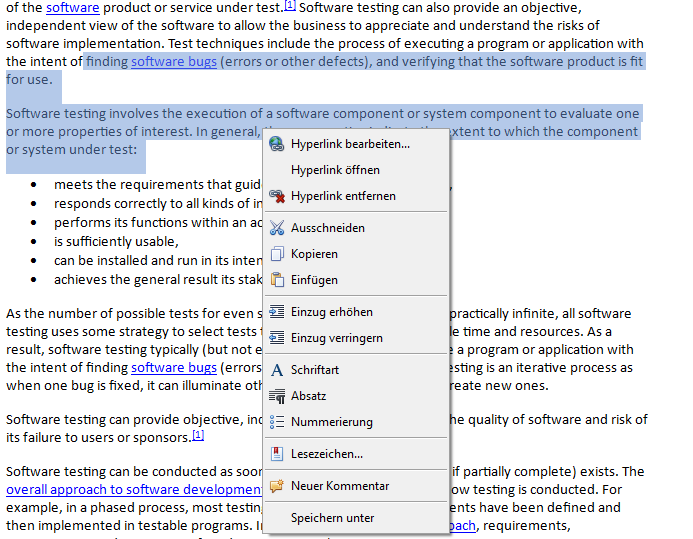Click the Einzug erhöhen indent icon
The width and height of the screenshot is (693, 539).
(277, 312)
